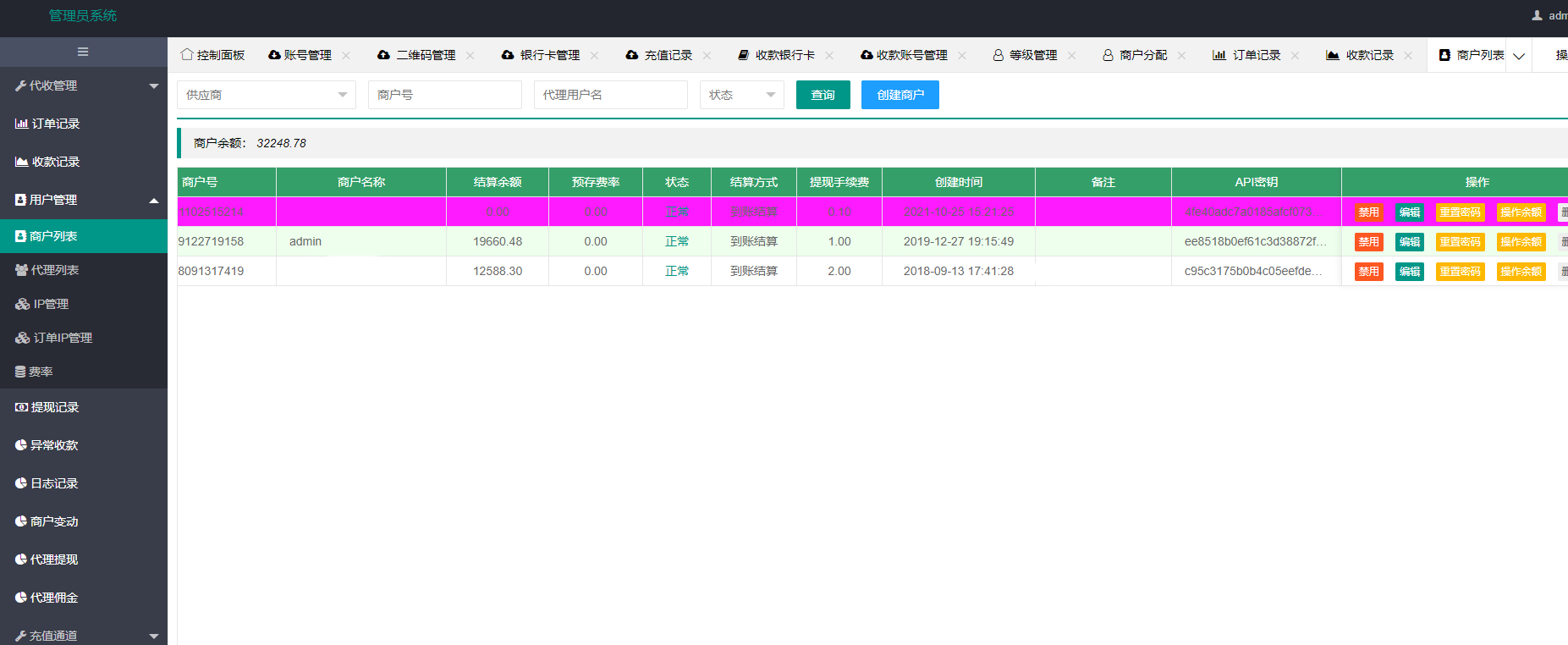This screenshot has height=645, width=1568.
Task: Close the 银行卡管理 tab
Action: pos(594,56)
